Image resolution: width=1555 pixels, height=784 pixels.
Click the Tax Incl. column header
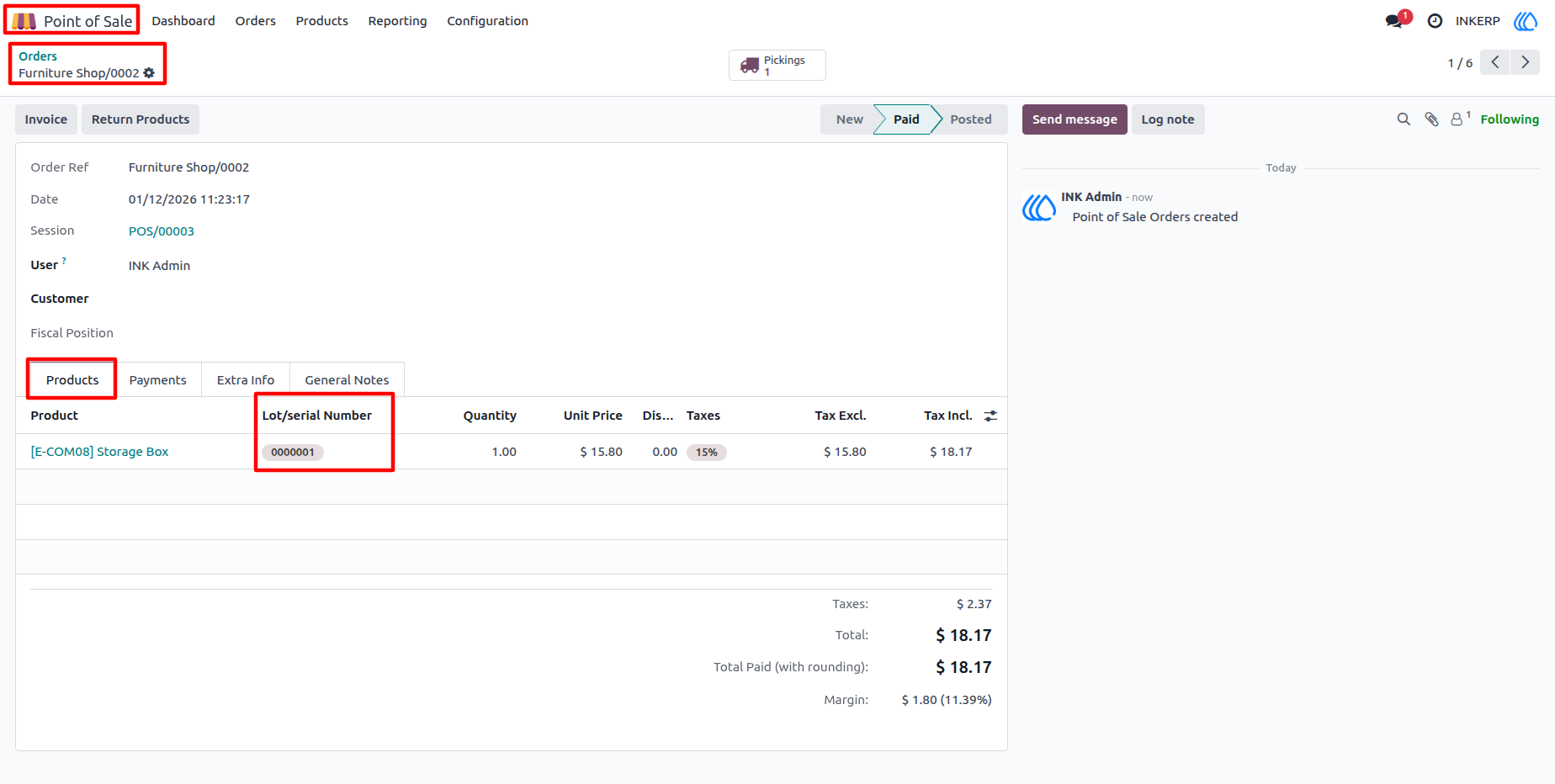pyautogui.click(x=948, y=416)
